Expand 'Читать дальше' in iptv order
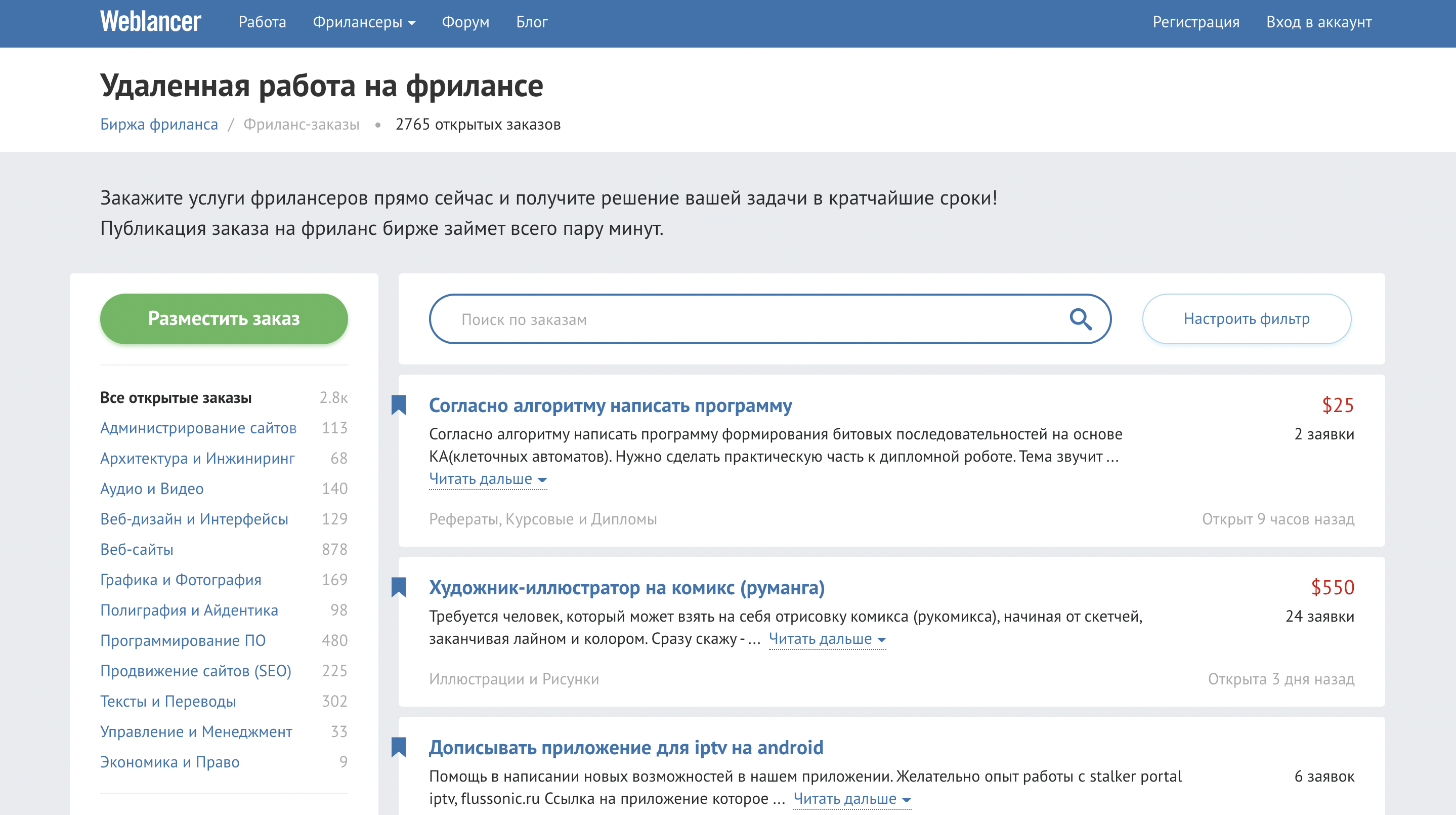 (x=852, y=799)
